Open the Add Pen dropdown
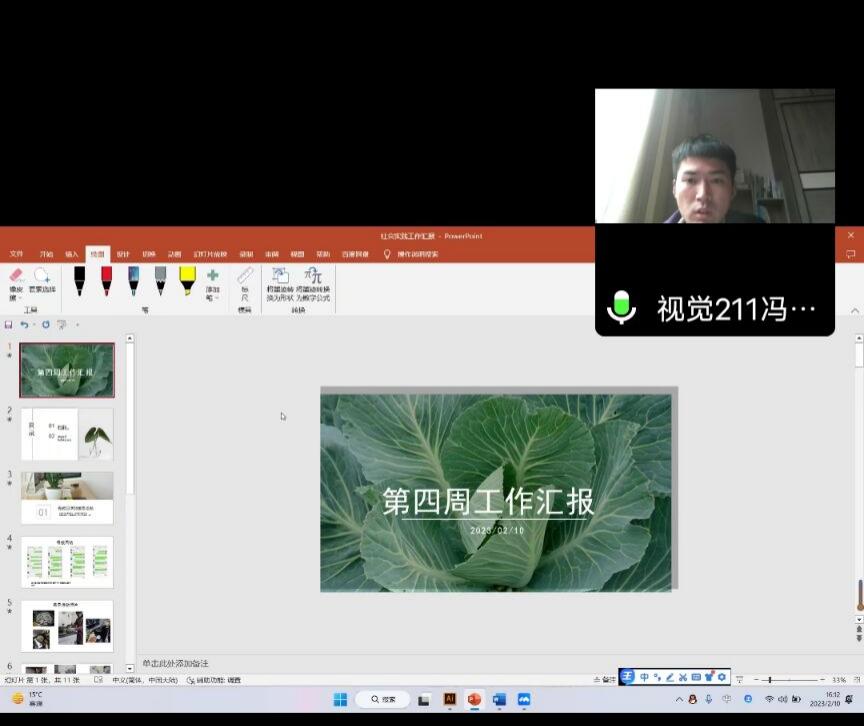864x726 pixels. coord(212,282)
